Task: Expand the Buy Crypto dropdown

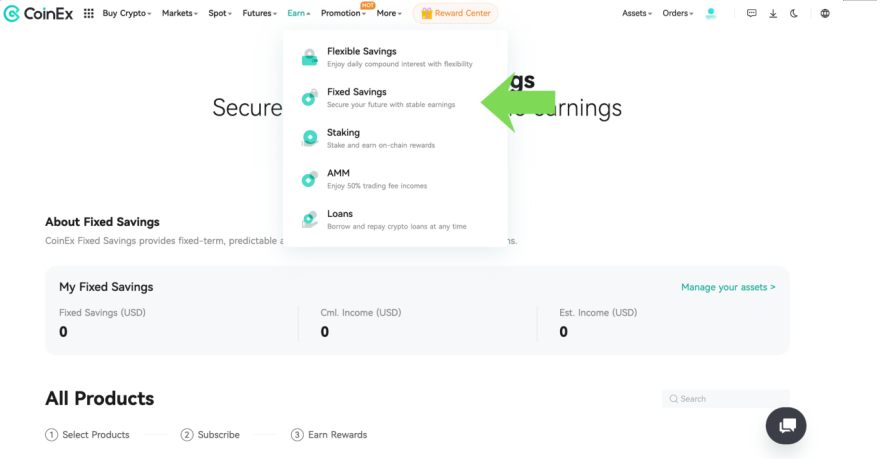Action: (x=127, y=14)
